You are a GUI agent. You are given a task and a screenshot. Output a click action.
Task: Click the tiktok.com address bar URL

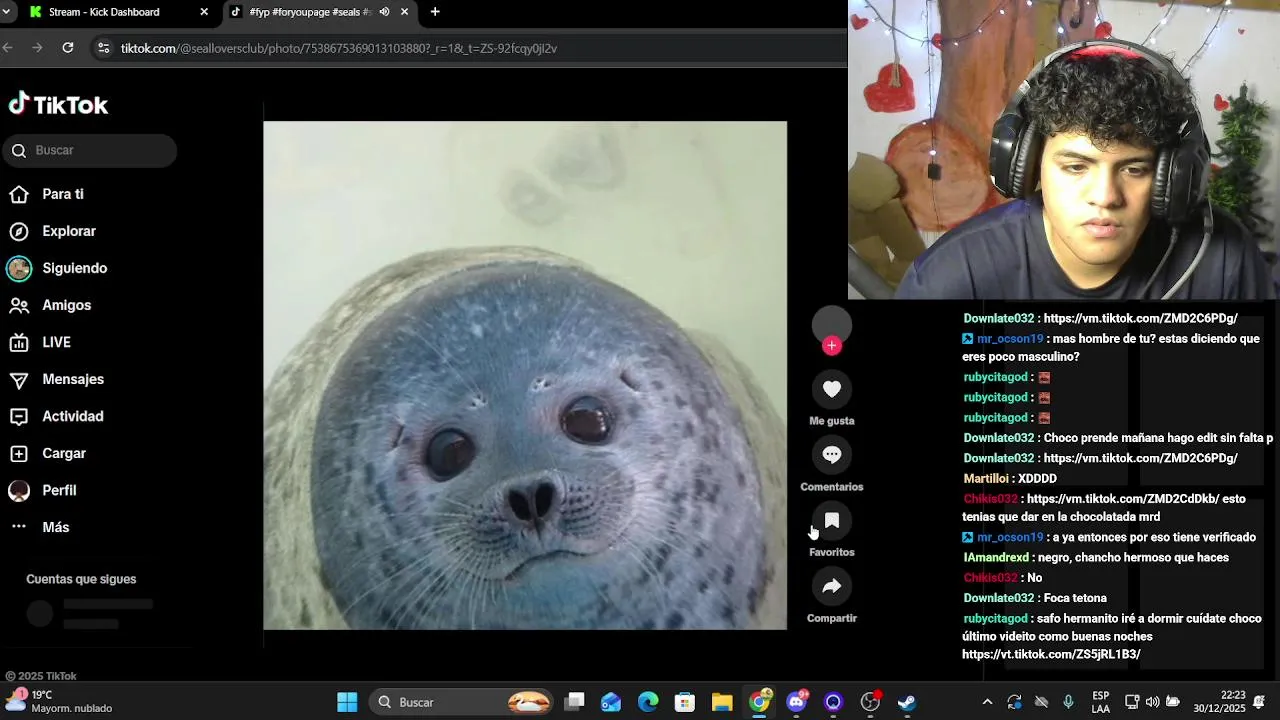point(339,48)
